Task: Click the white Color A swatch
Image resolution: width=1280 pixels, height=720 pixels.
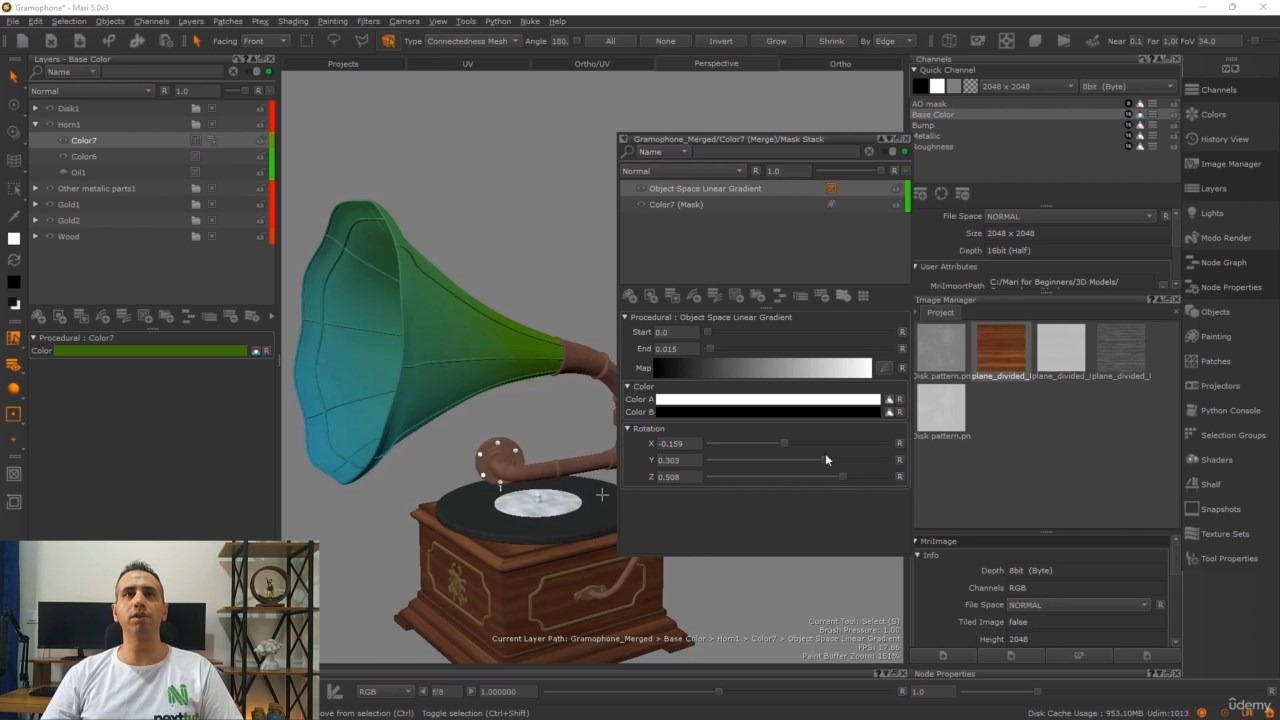Action: tap(768, 400)
